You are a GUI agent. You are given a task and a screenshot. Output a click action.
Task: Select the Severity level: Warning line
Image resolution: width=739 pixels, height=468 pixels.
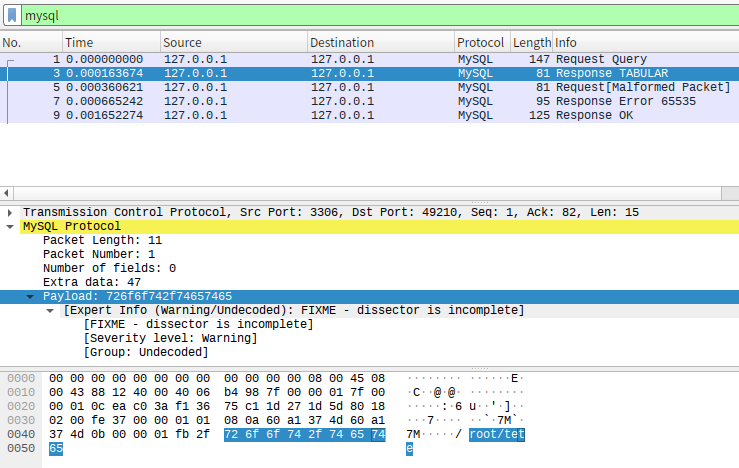[x=170, y=339]
